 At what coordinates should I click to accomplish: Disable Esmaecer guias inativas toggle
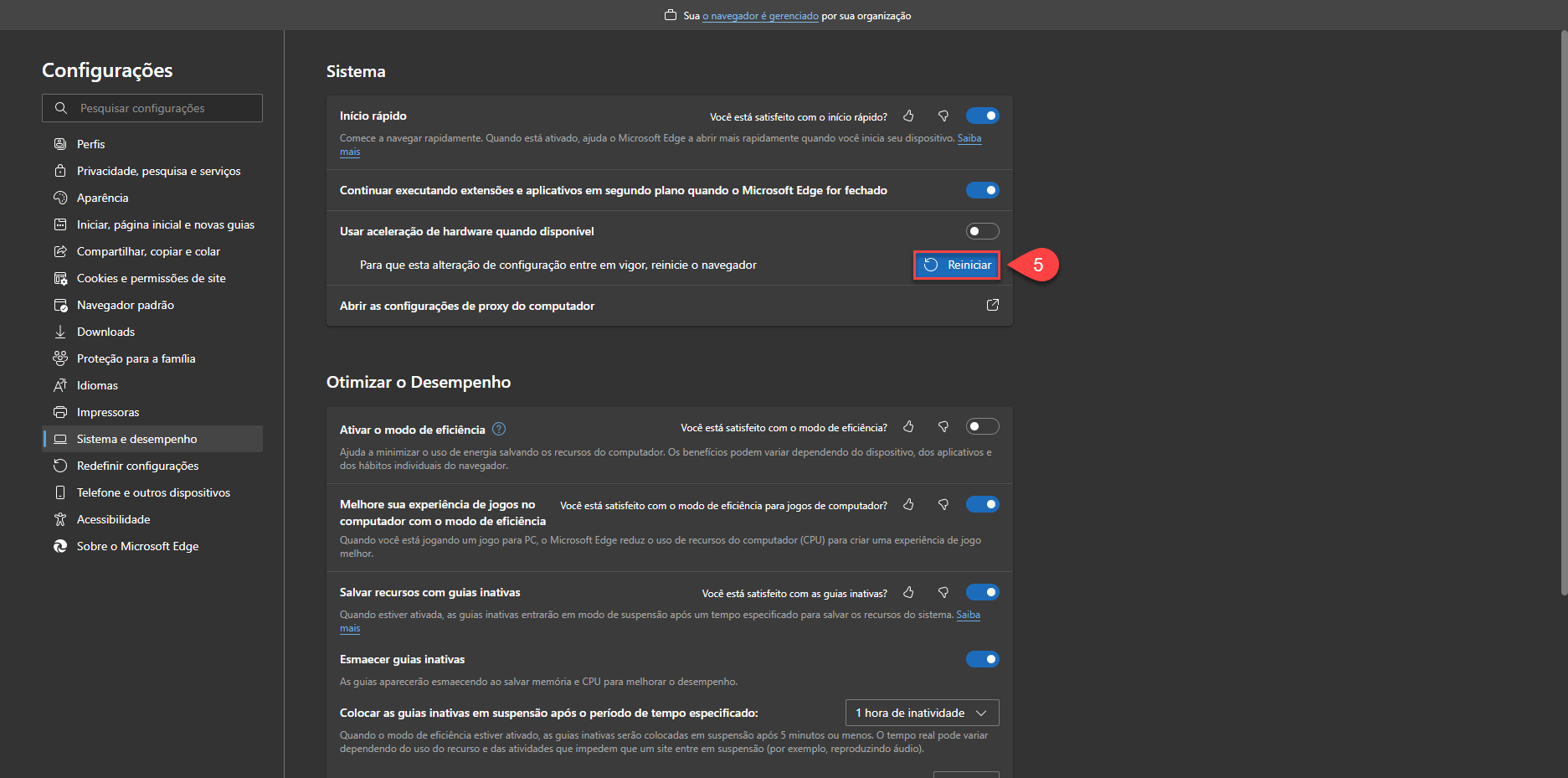click(982, 660)
